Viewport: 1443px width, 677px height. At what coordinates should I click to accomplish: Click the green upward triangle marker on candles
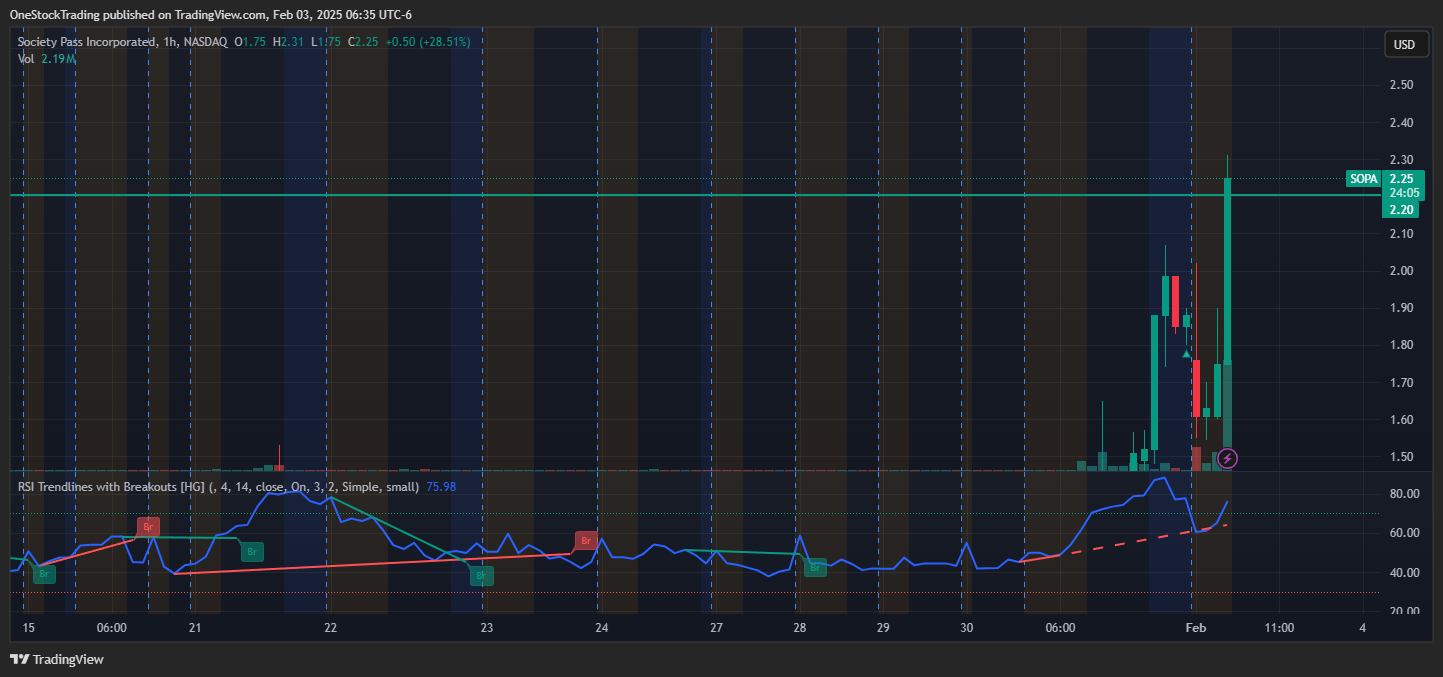1186,353
